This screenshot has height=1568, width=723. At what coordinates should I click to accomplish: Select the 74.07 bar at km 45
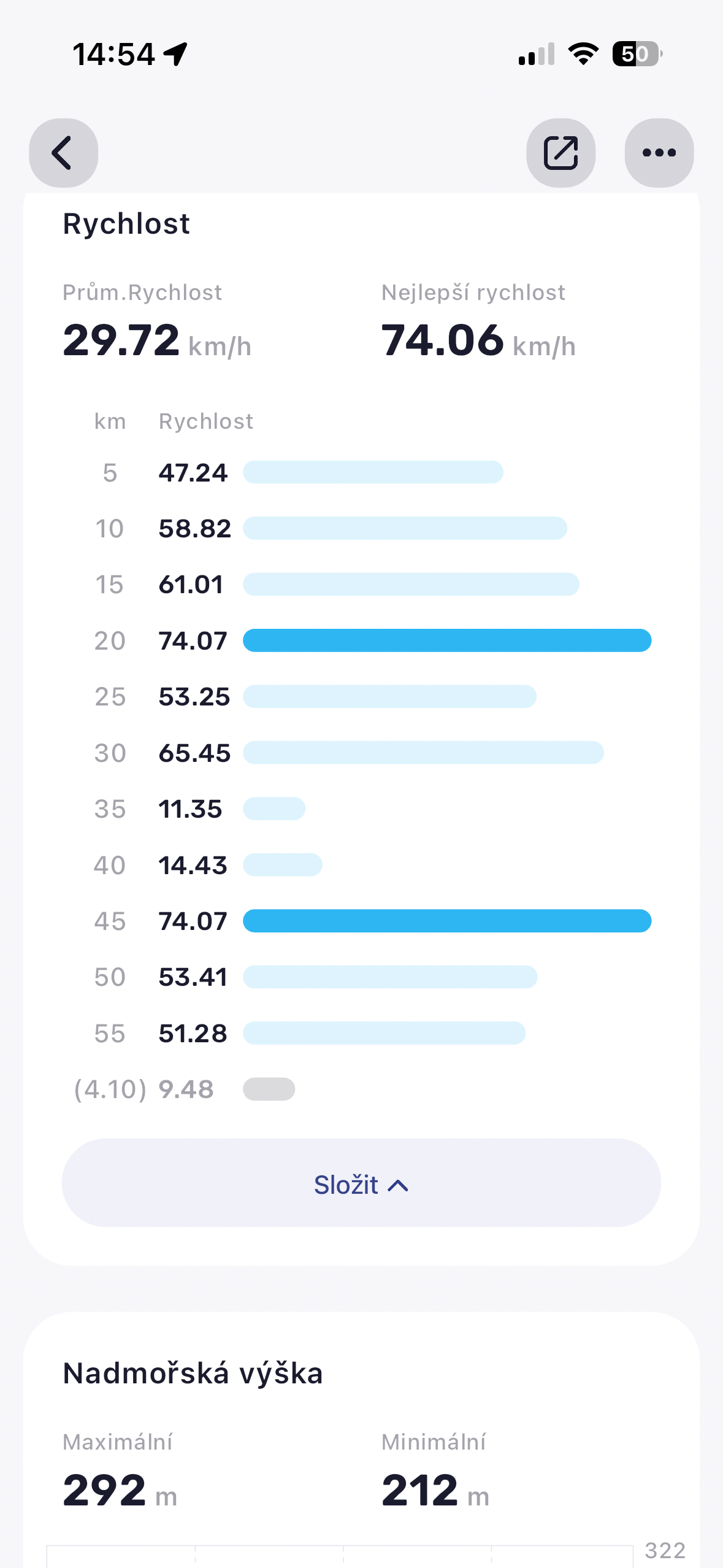click(446, 921)
